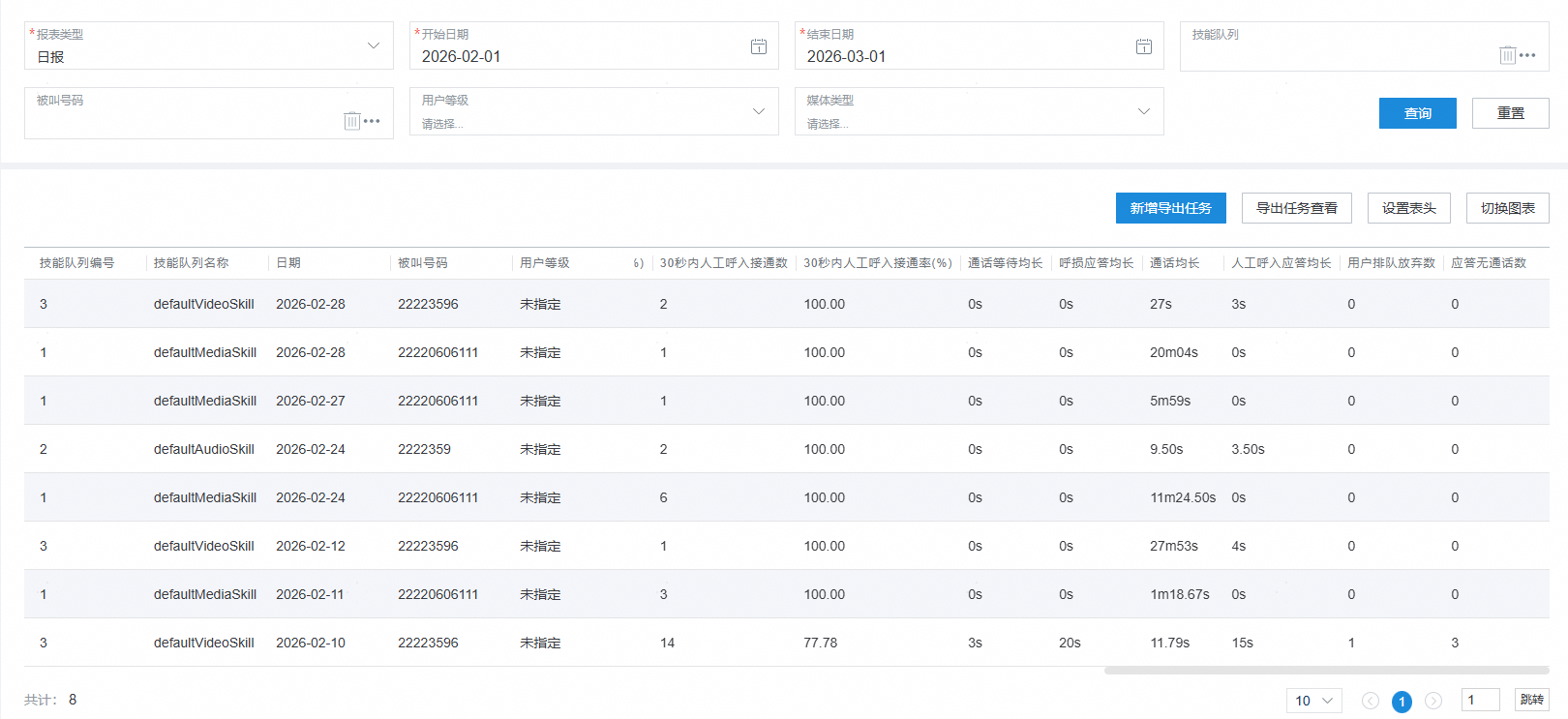
Task: Click the 重置 reset button
Action: (x=1511, y=113)
